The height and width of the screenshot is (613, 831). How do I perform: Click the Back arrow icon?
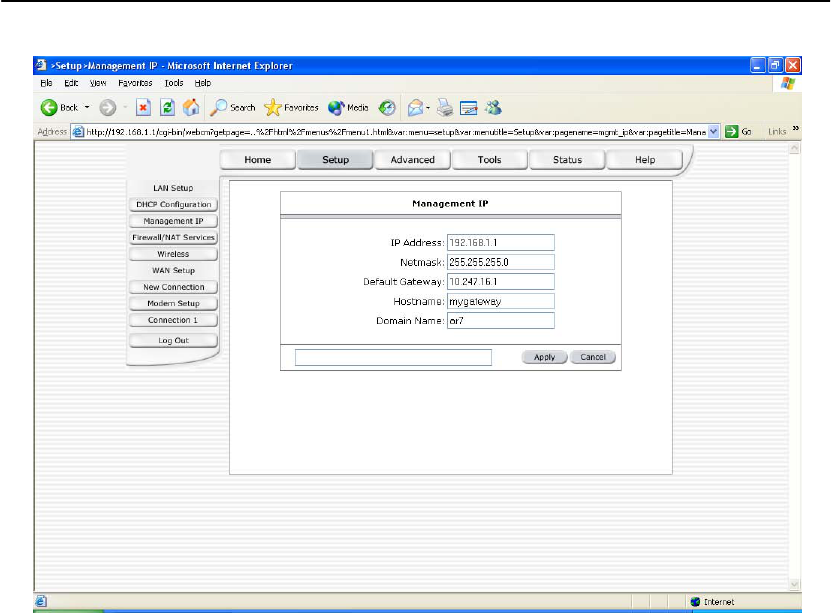pos(49,108)
